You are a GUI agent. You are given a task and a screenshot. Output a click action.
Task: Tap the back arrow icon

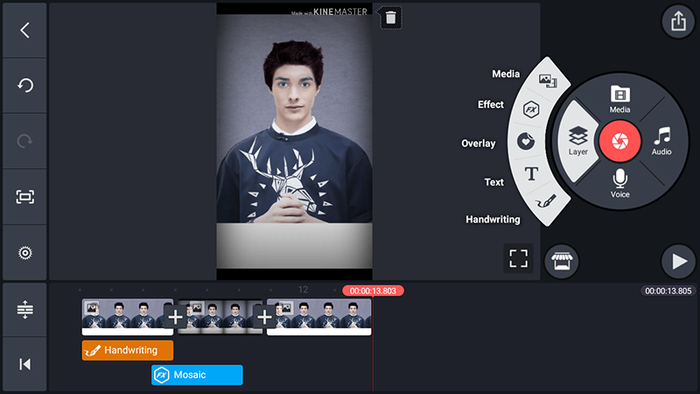[25, 30]
